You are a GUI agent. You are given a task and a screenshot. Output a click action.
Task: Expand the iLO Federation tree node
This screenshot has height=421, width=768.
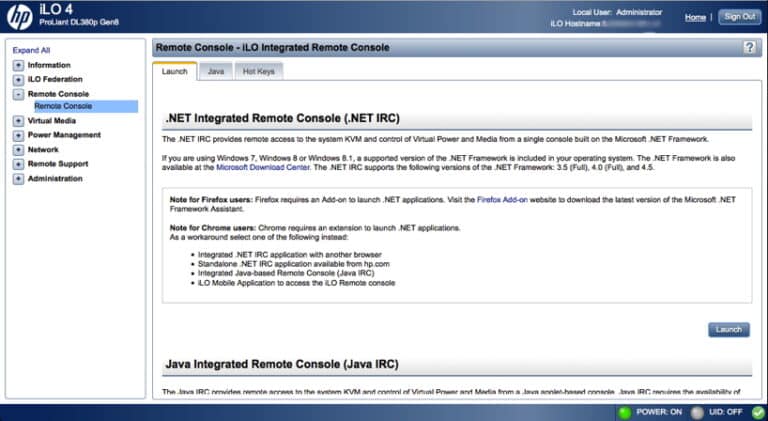[18, 79]
